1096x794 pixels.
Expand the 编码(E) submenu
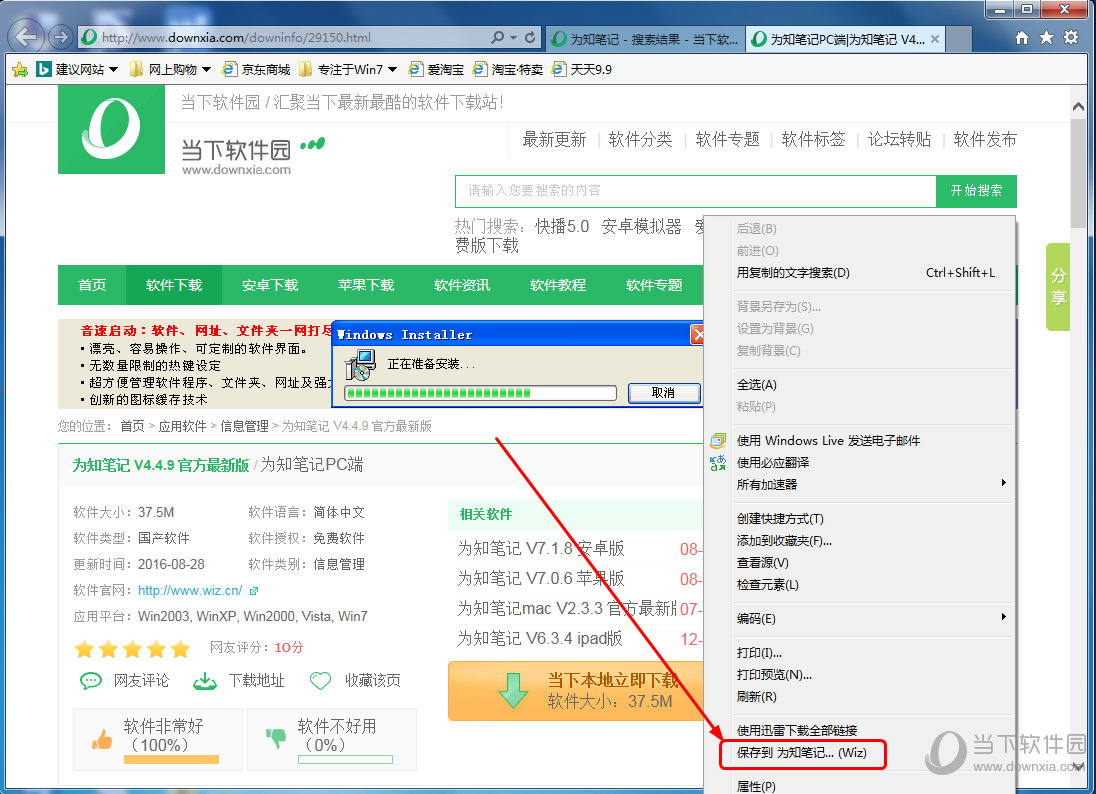point(872,619)
